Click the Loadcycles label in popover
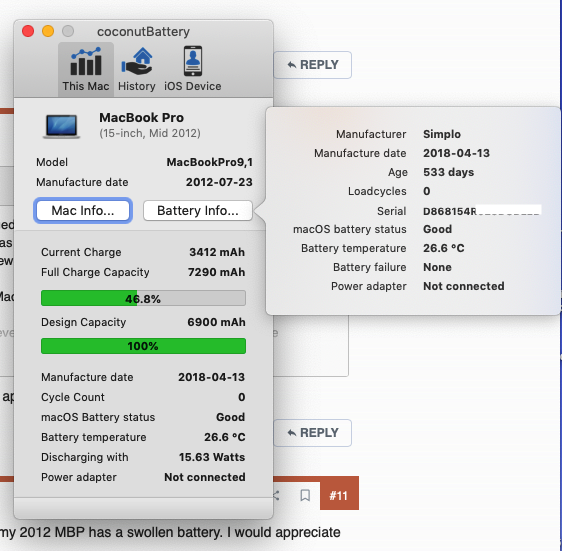Screen dimensions: 562x551 pos(377,191)
